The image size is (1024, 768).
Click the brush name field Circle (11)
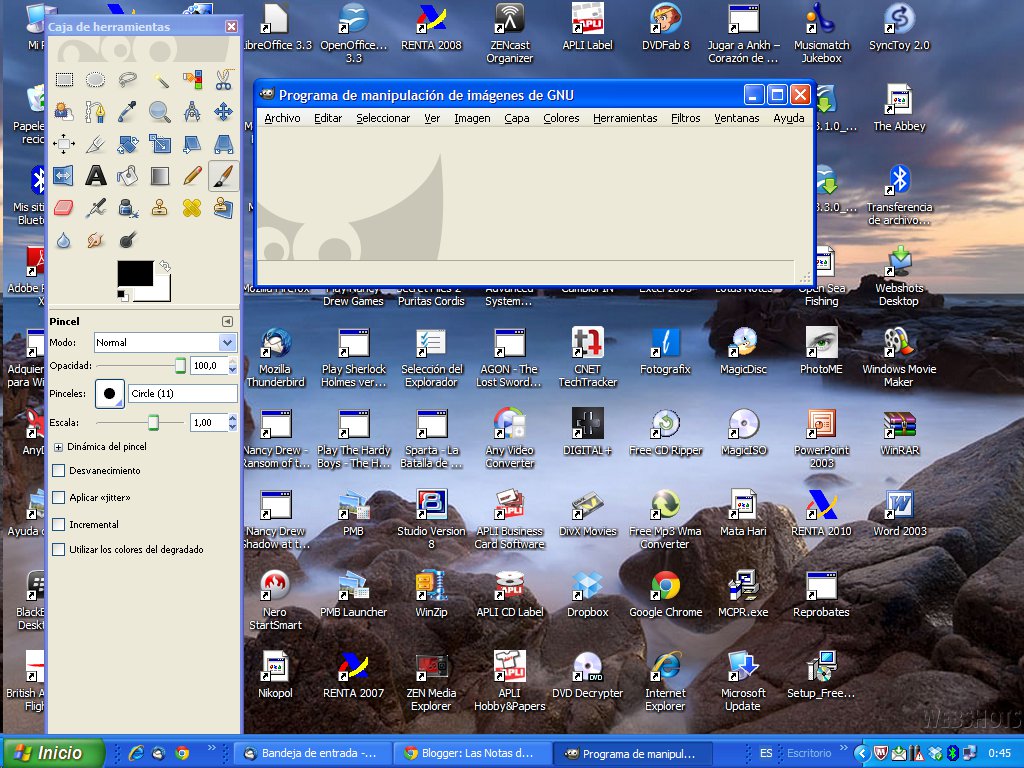pyautogui.click(x=183, y=394)
